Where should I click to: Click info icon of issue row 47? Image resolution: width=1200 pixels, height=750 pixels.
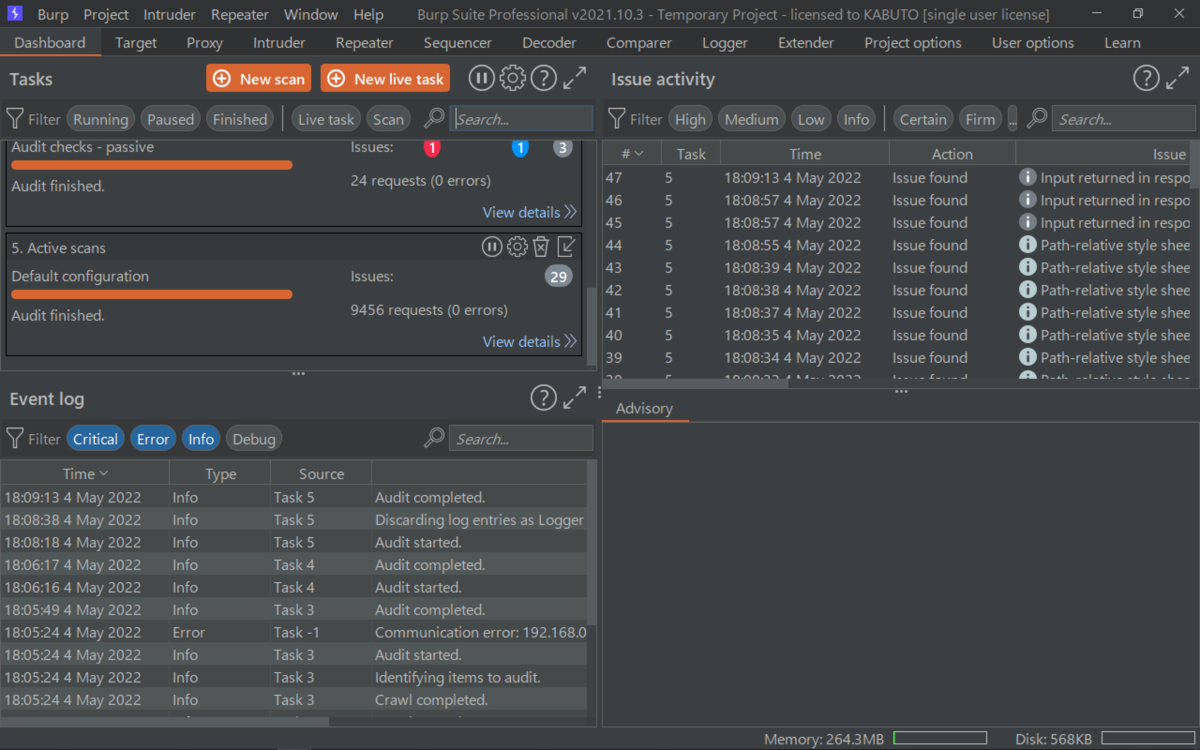(x=1027, y=177)
